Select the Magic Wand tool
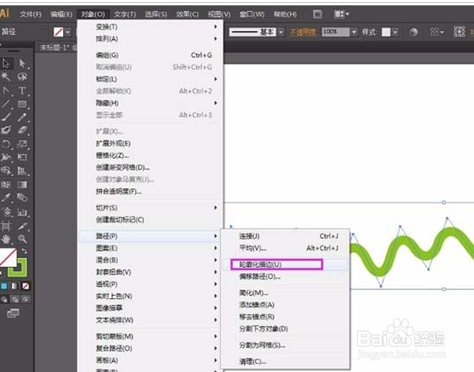 coord(6,77)
